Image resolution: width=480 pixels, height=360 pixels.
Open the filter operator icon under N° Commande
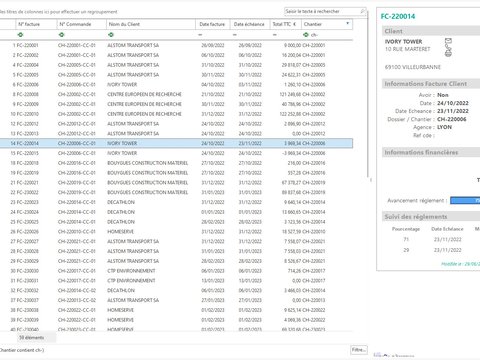coord(61,35)
